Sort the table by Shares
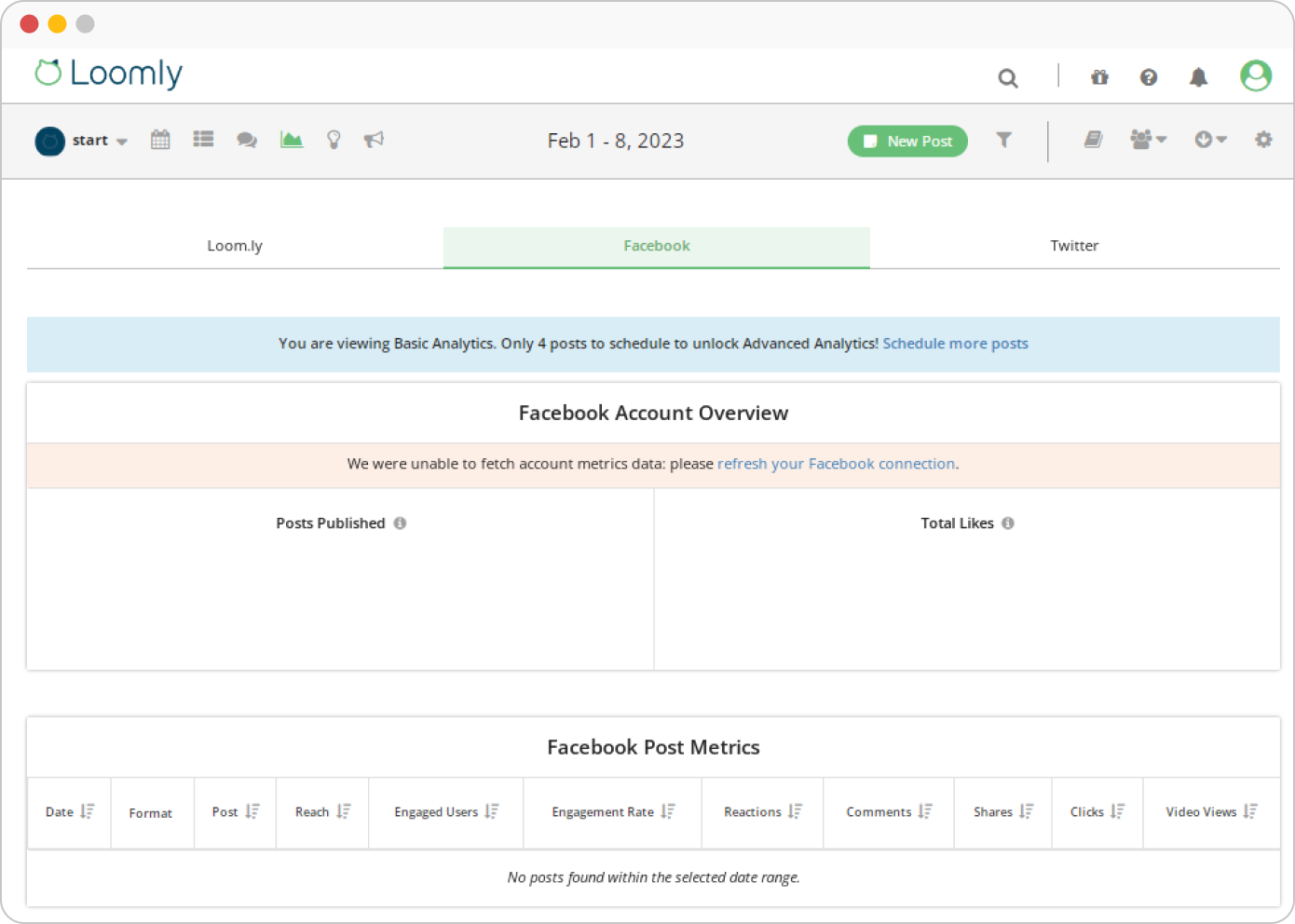Viewport: 1295px width, 924px height. pyautogui.click(x=1026, y=812)
